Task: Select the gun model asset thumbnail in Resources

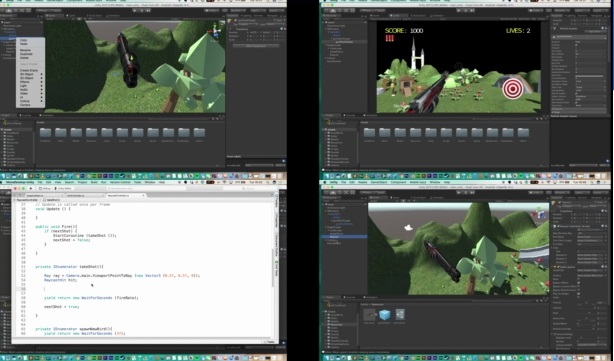Action: click(369, 314)
